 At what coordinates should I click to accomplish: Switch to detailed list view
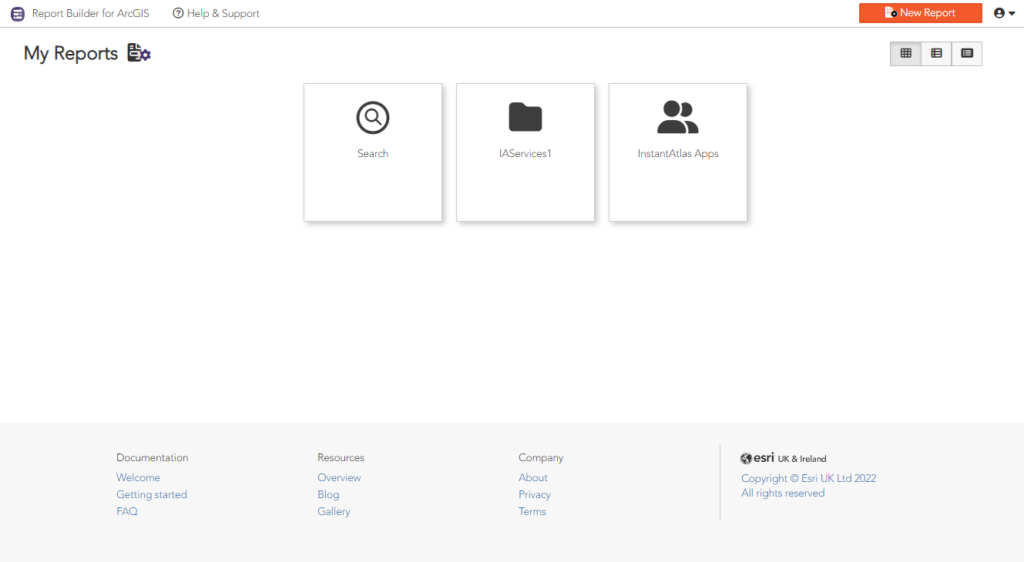(936, 54)
